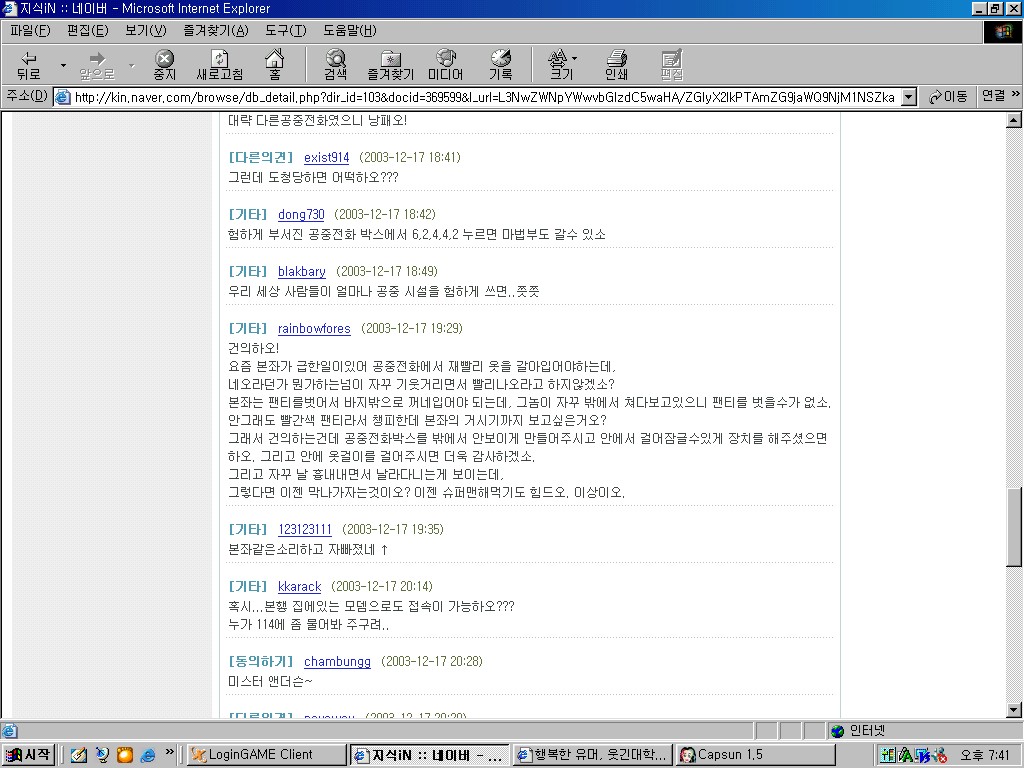The width and height of the screenshot is (1024, 768).
Task: Show the 기록 history panel icon
Action: pyautogui.click(x=501, y=65)
